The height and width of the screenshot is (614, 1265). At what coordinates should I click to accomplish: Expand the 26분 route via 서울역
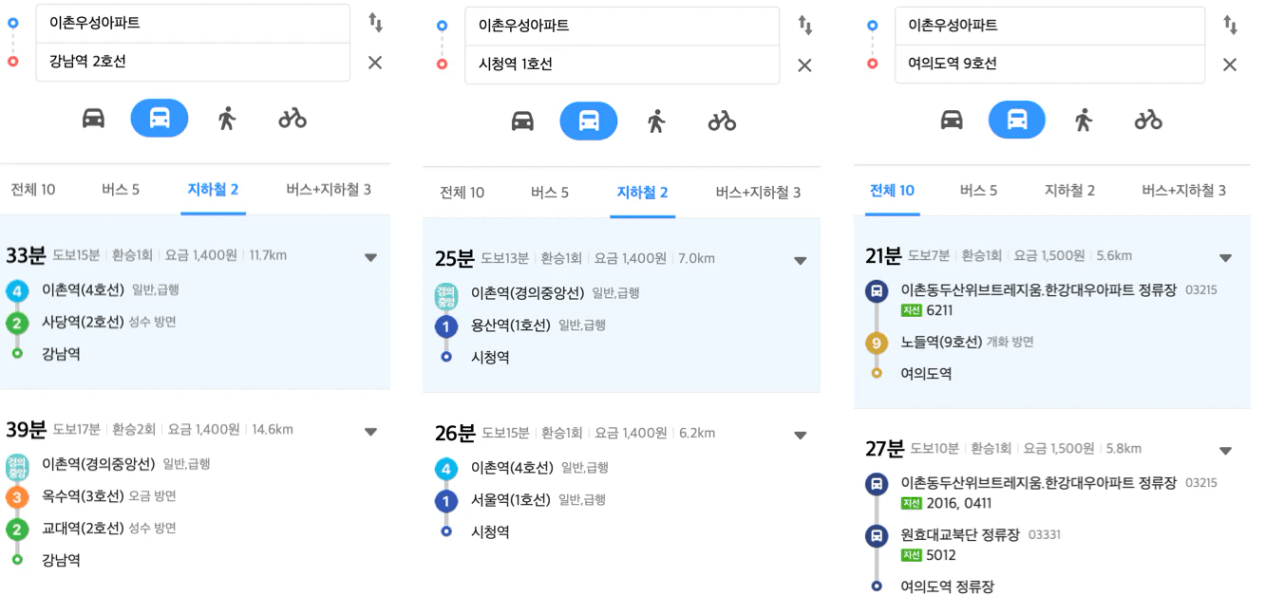point(800,435)
